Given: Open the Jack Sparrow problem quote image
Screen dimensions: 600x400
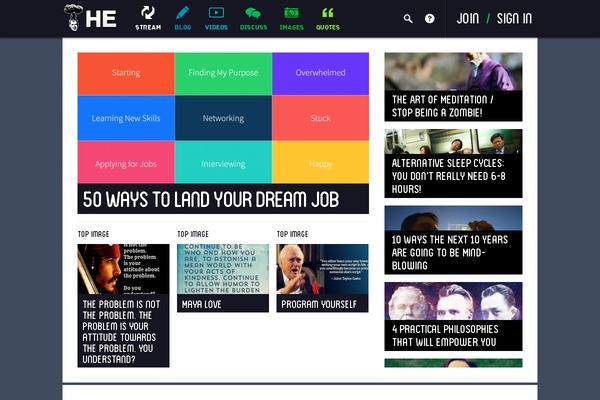Looking at the screenshot, I should coord(123,269).
